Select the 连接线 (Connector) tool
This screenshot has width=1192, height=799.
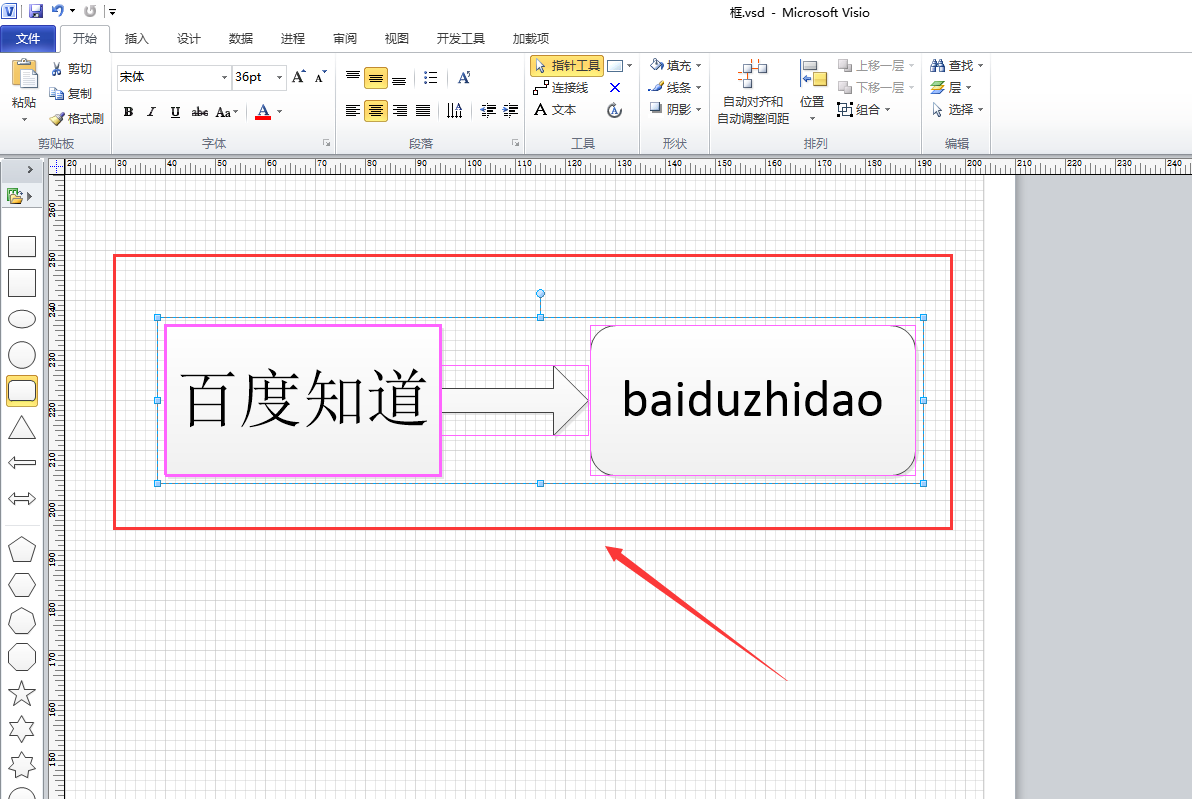[561, 88]
